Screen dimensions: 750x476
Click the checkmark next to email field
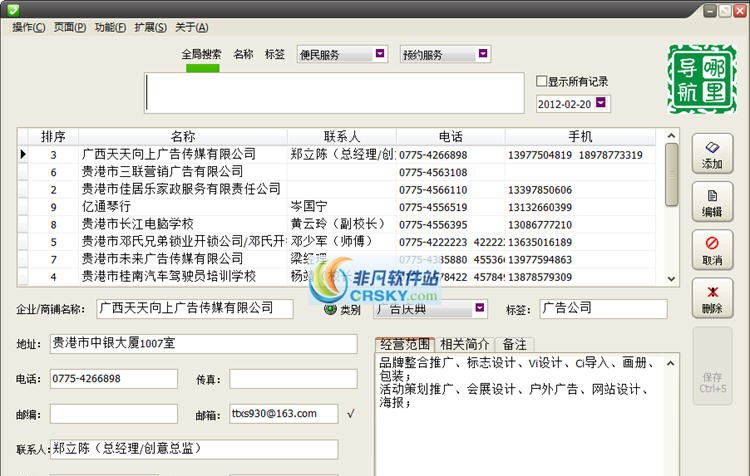click(350, 412)
